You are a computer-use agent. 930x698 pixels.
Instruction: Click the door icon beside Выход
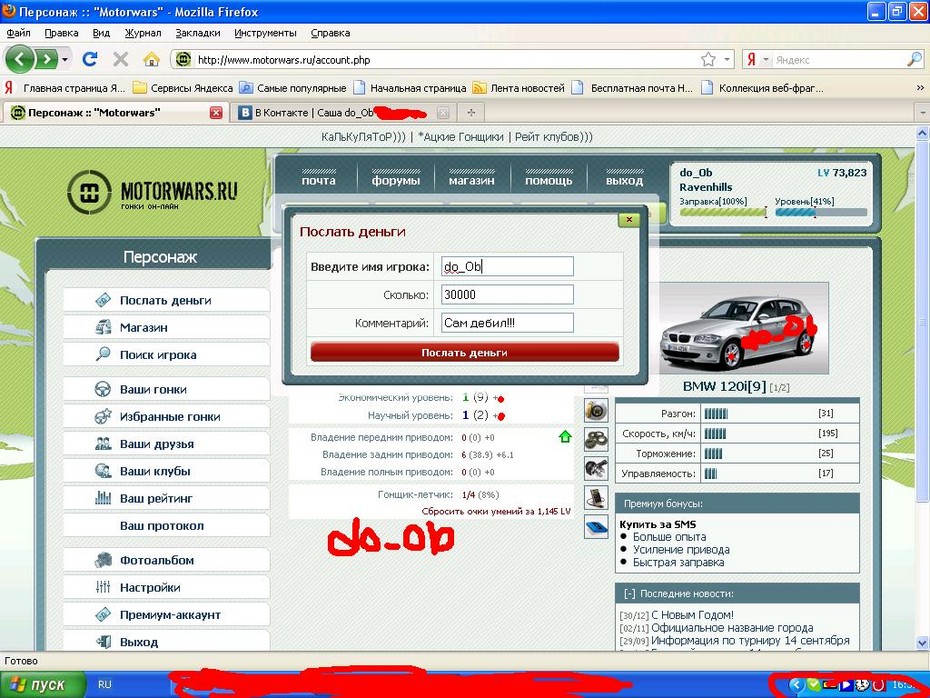103,642
